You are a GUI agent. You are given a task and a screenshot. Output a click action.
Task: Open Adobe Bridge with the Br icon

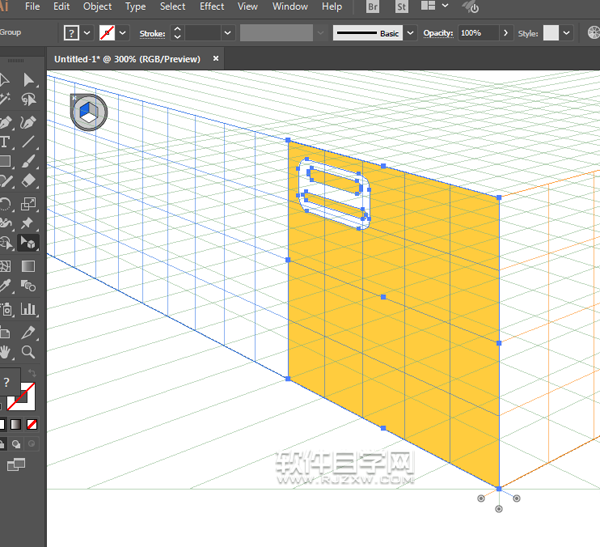373,7
